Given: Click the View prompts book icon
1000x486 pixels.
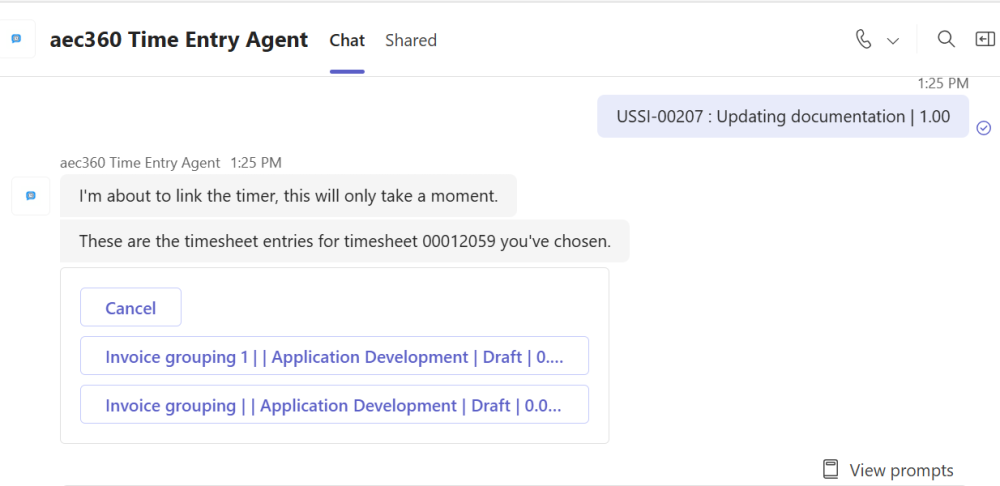Looking at the screenshot, I should click(830, 469).
